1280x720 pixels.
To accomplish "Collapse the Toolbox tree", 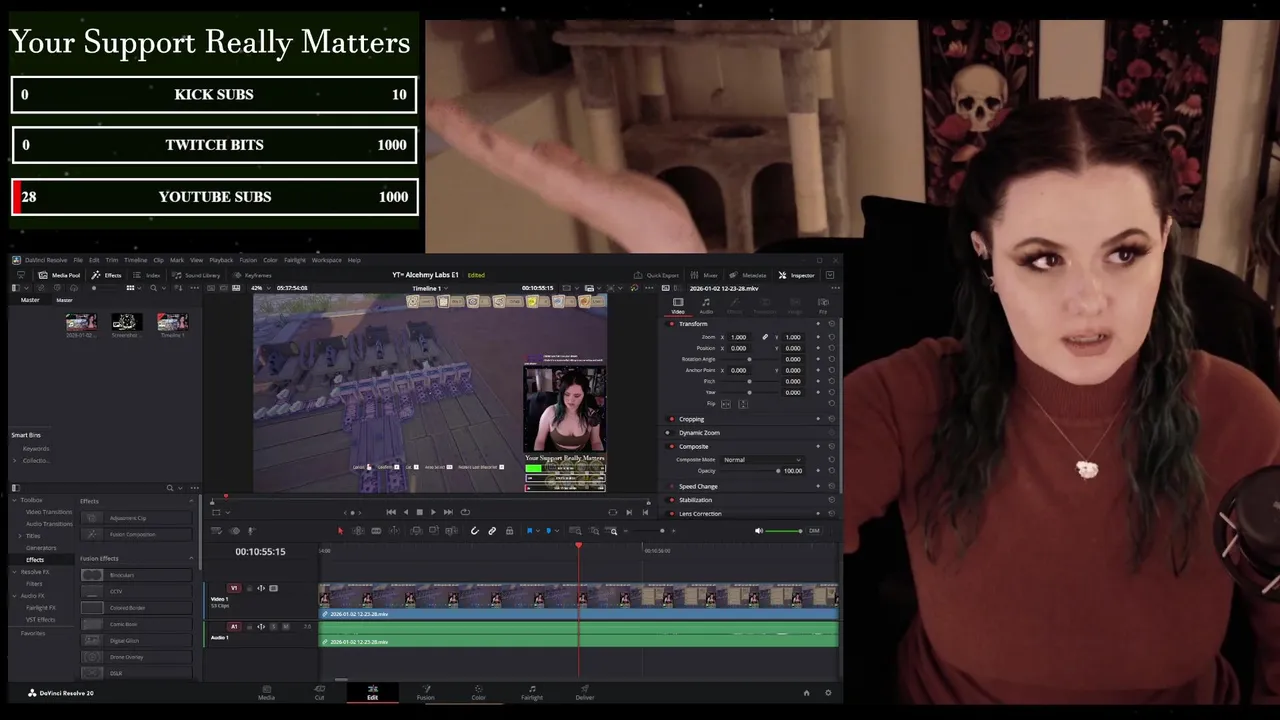I will point(15,500).
